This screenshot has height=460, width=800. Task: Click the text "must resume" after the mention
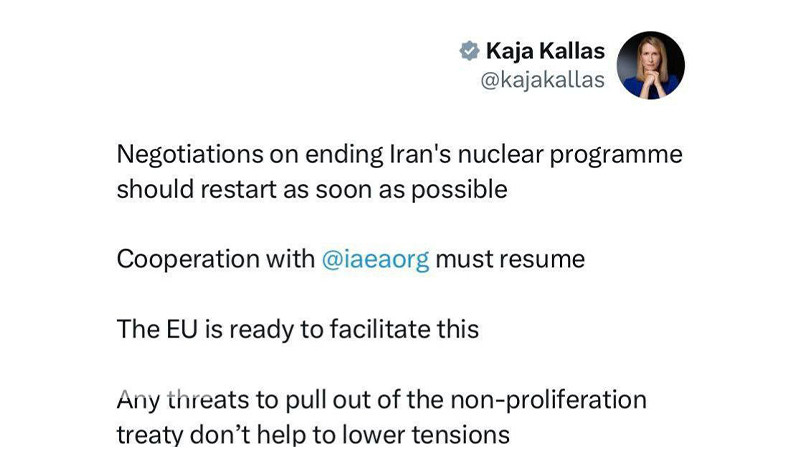coord(510,260)
